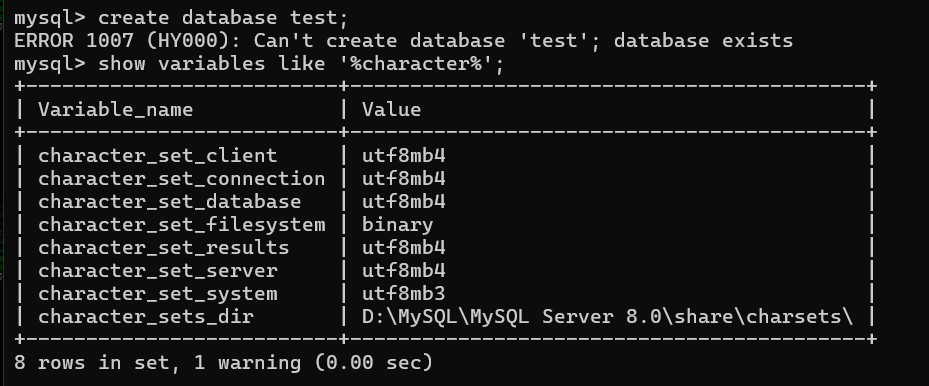
Task: Click the '1 warning (0.00 sec)' text
Action: 313,362
